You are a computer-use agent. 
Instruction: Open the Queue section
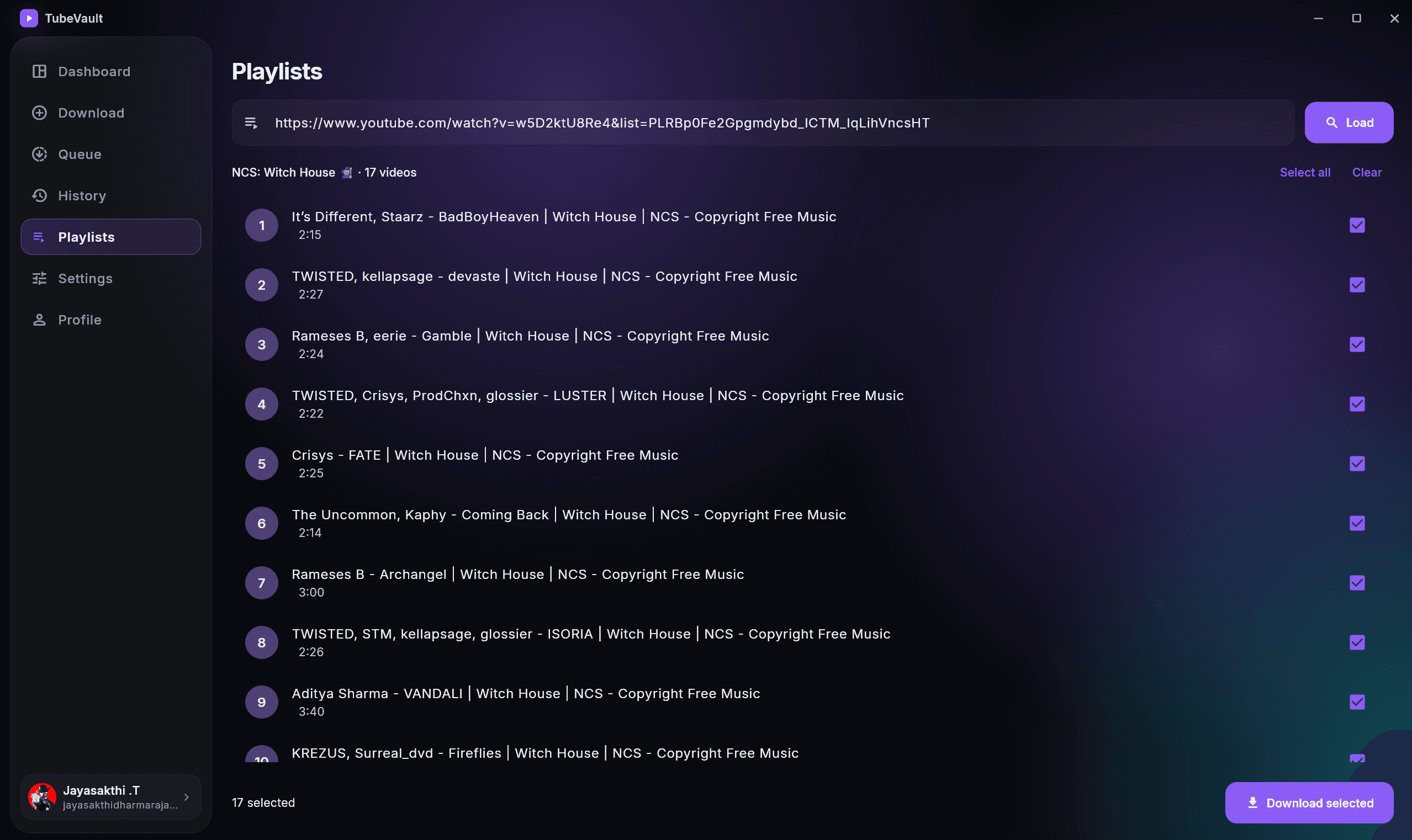click(x=111, y=154)
